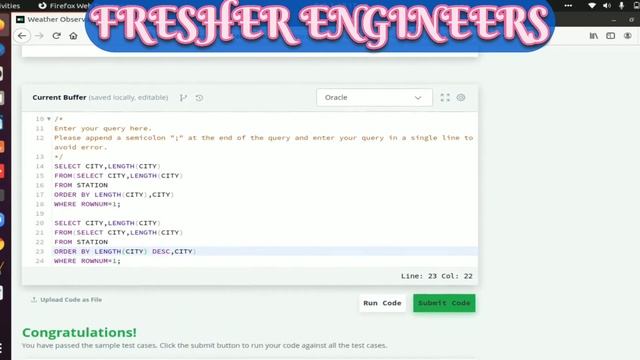This screenshot has height=360, width=640.
Task: Click the network indicator in the top bar
Action: (x=592, y=5)
